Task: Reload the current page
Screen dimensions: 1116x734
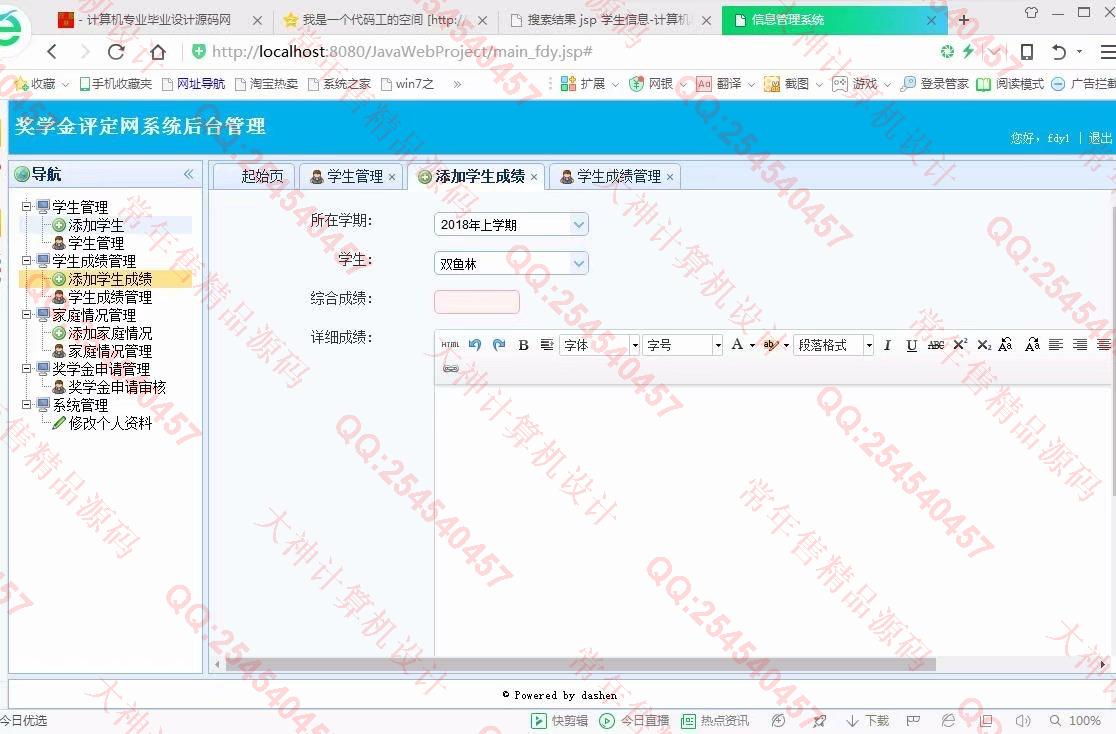Action: pyautogui.click(x=116, y=52)
